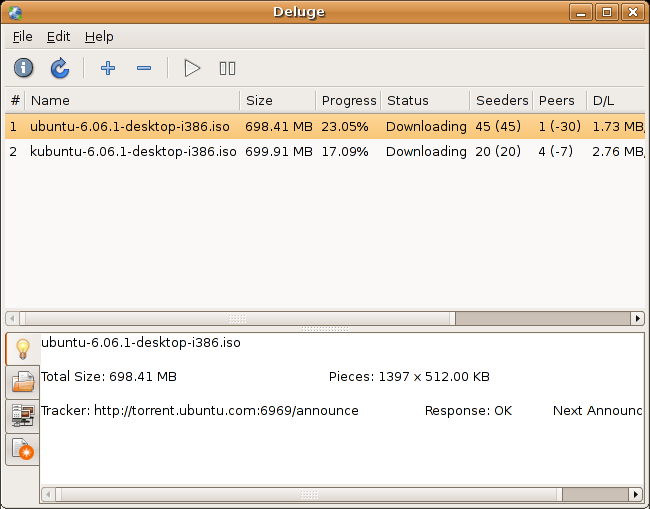Click Downloading status in kubuntu row
Viewport: 650px width, 509px height.
click(426, 152)
